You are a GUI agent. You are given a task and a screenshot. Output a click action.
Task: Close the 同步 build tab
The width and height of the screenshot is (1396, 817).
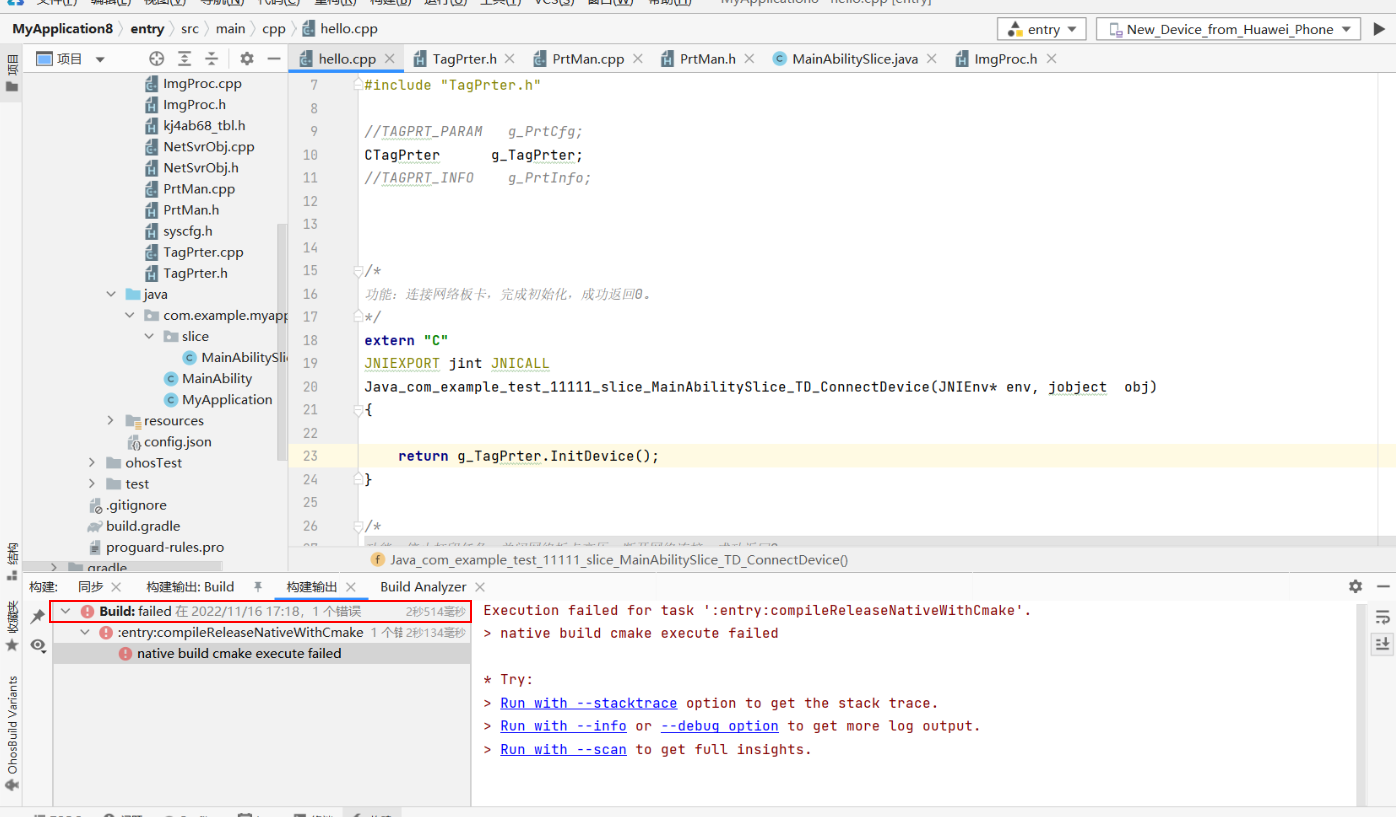point(116,587)
